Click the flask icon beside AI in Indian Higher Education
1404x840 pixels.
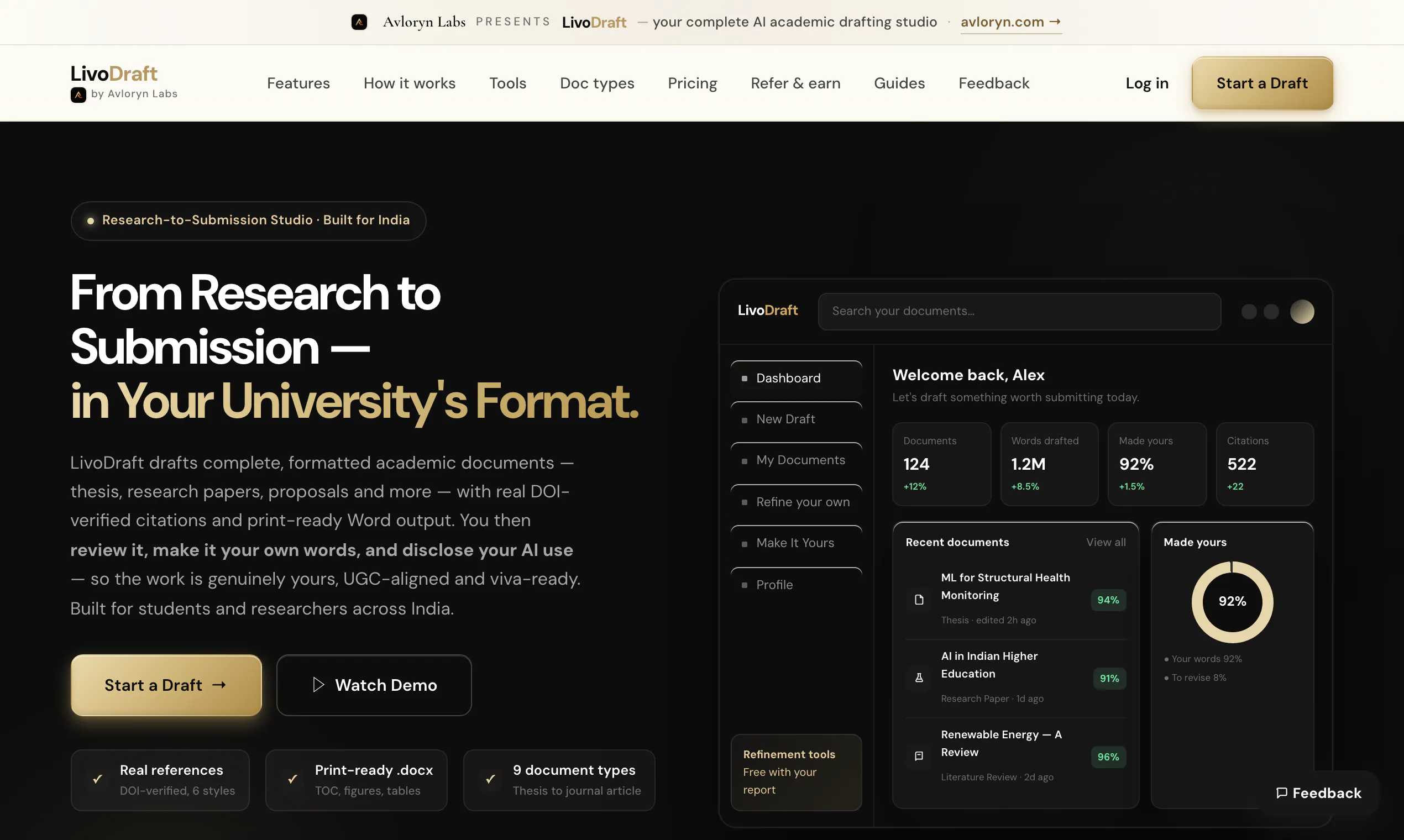pos(919,678)
